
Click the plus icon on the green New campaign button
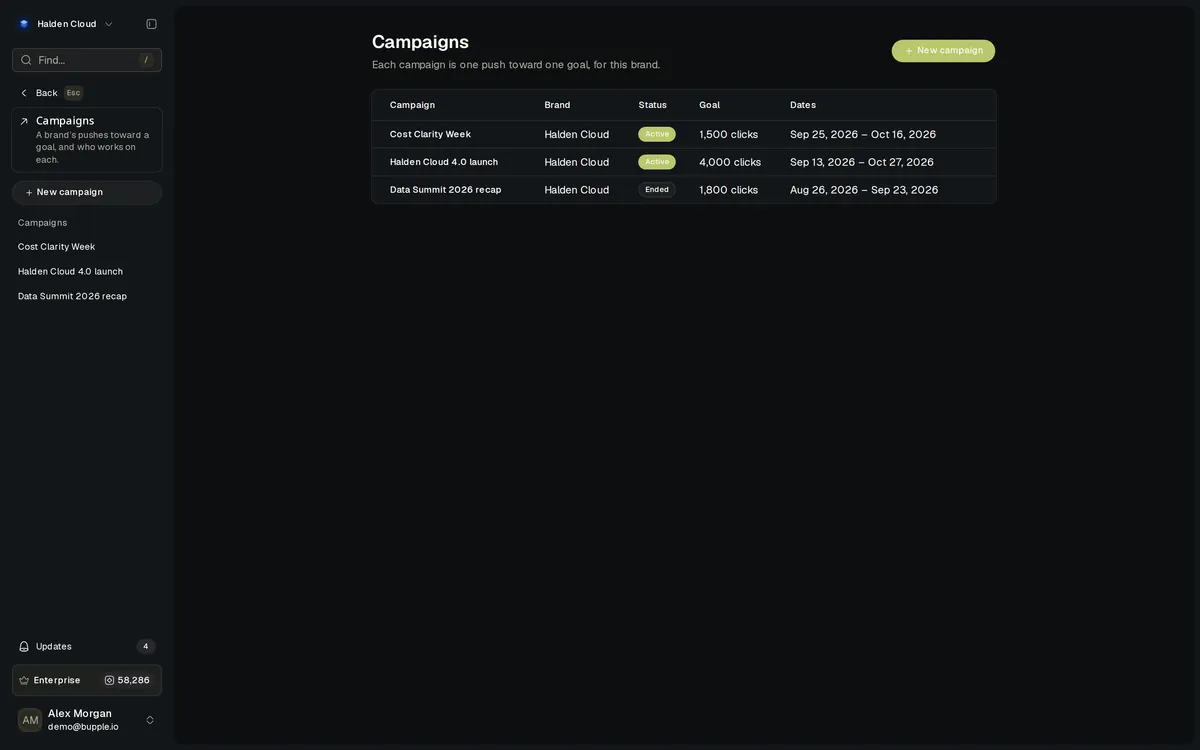click(909, 51)
